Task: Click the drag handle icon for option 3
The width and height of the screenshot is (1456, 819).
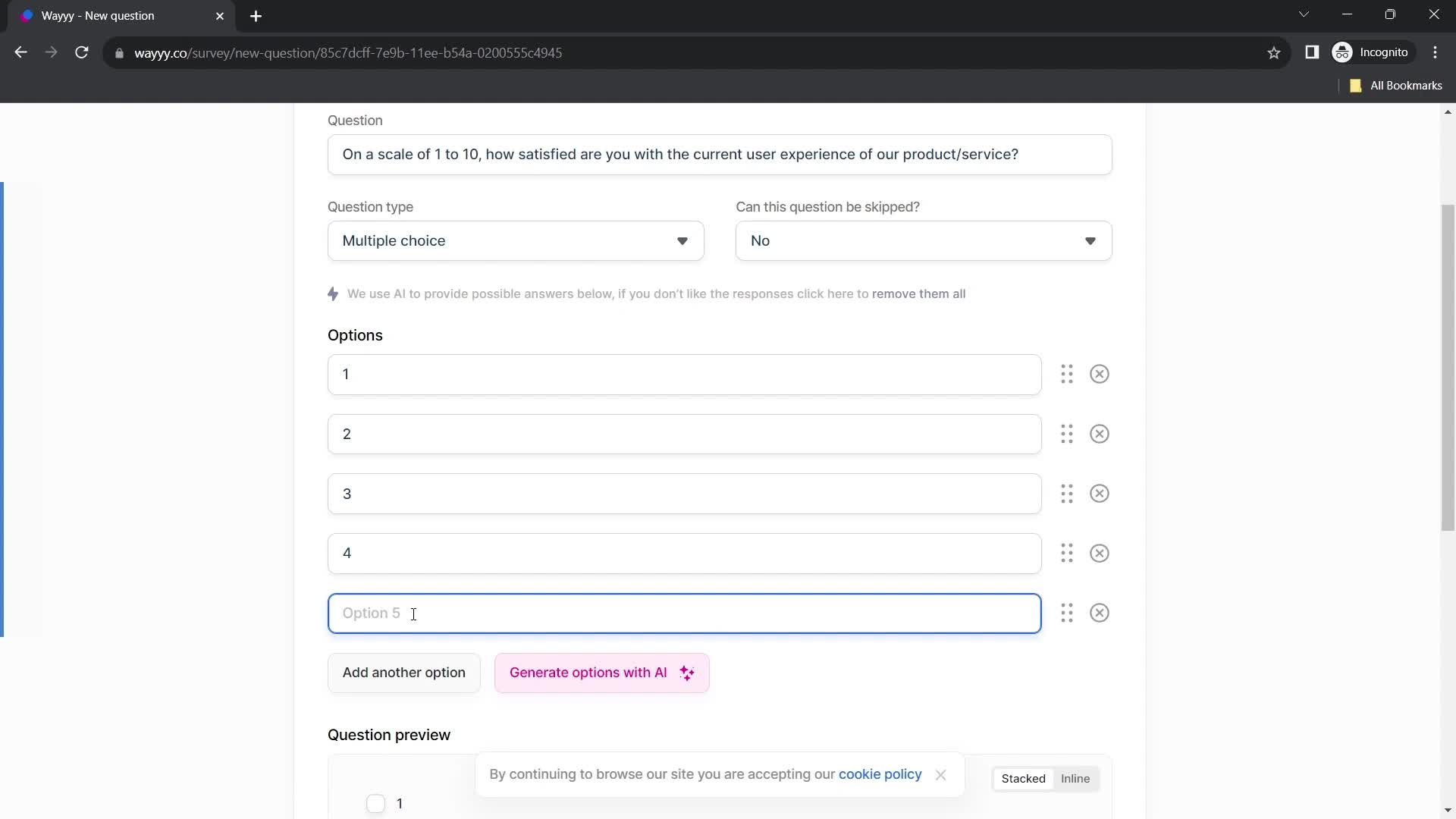Action: 1068,493
